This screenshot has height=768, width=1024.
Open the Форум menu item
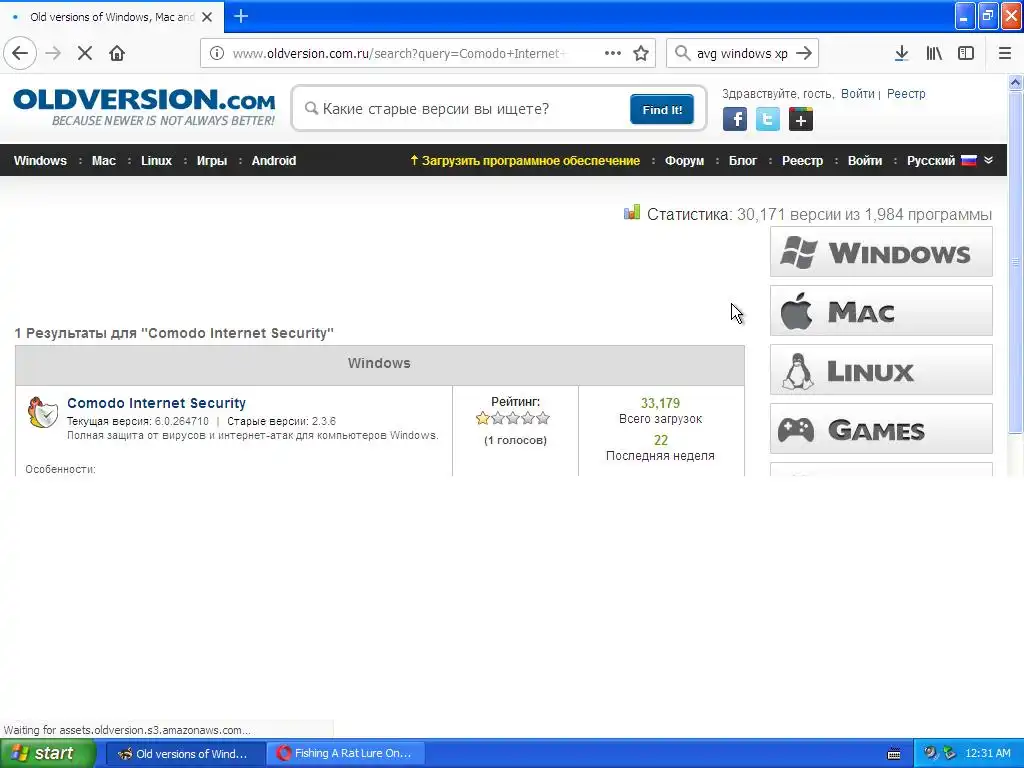click(x=684, y=161)
